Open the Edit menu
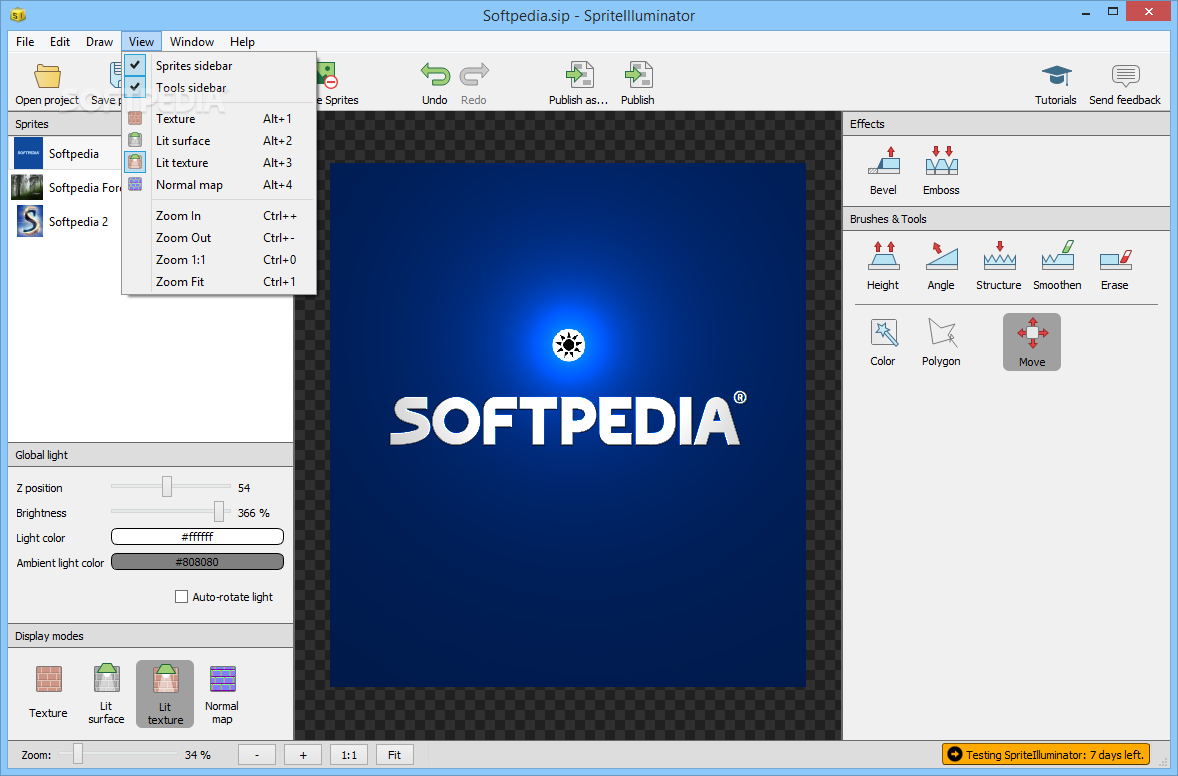1178x776 pixels. 60,41
